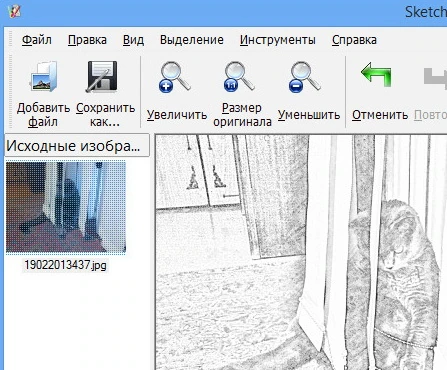Screen dimensions: 447x370
Task: Open the Файл menu
Action: pyautogui.click(x=37, y=40)
